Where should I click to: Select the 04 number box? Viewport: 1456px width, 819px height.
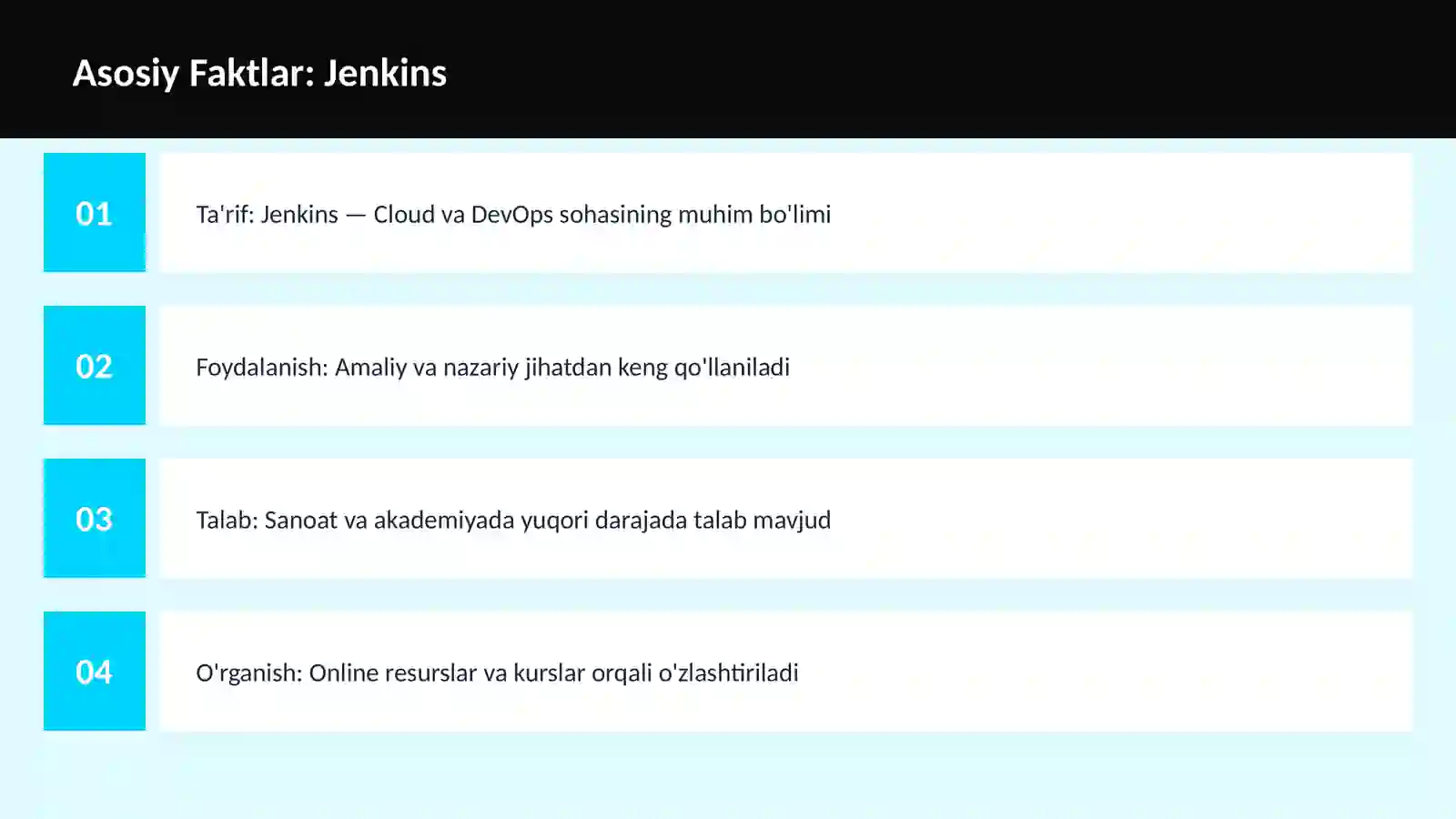pos(95,671)
